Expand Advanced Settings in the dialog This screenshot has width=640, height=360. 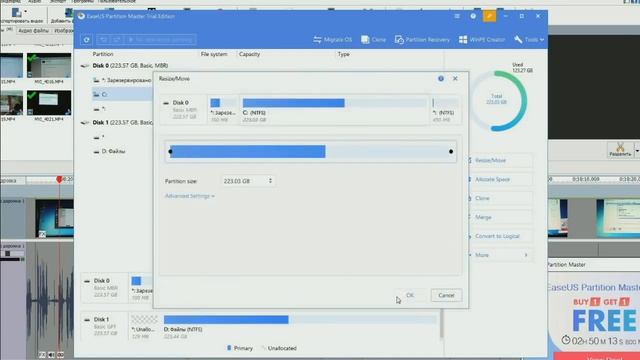point(189,196)
